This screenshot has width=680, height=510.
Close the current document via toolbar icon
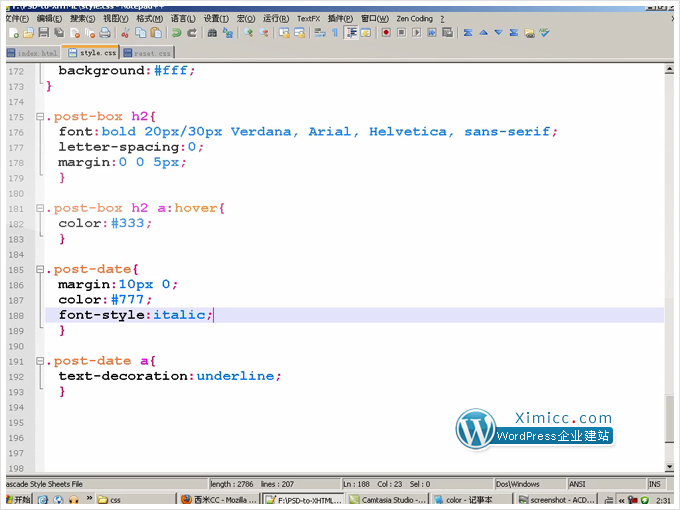coord(75,33)
